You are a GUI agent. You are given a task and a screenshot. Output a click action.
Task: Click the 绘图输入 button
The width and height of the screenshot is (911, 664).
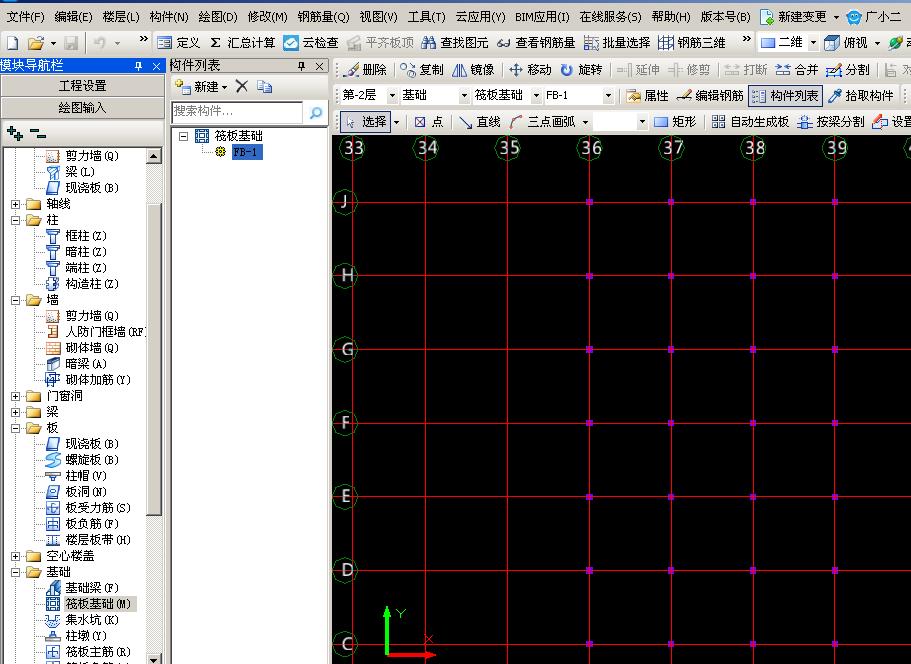point(83,107)
